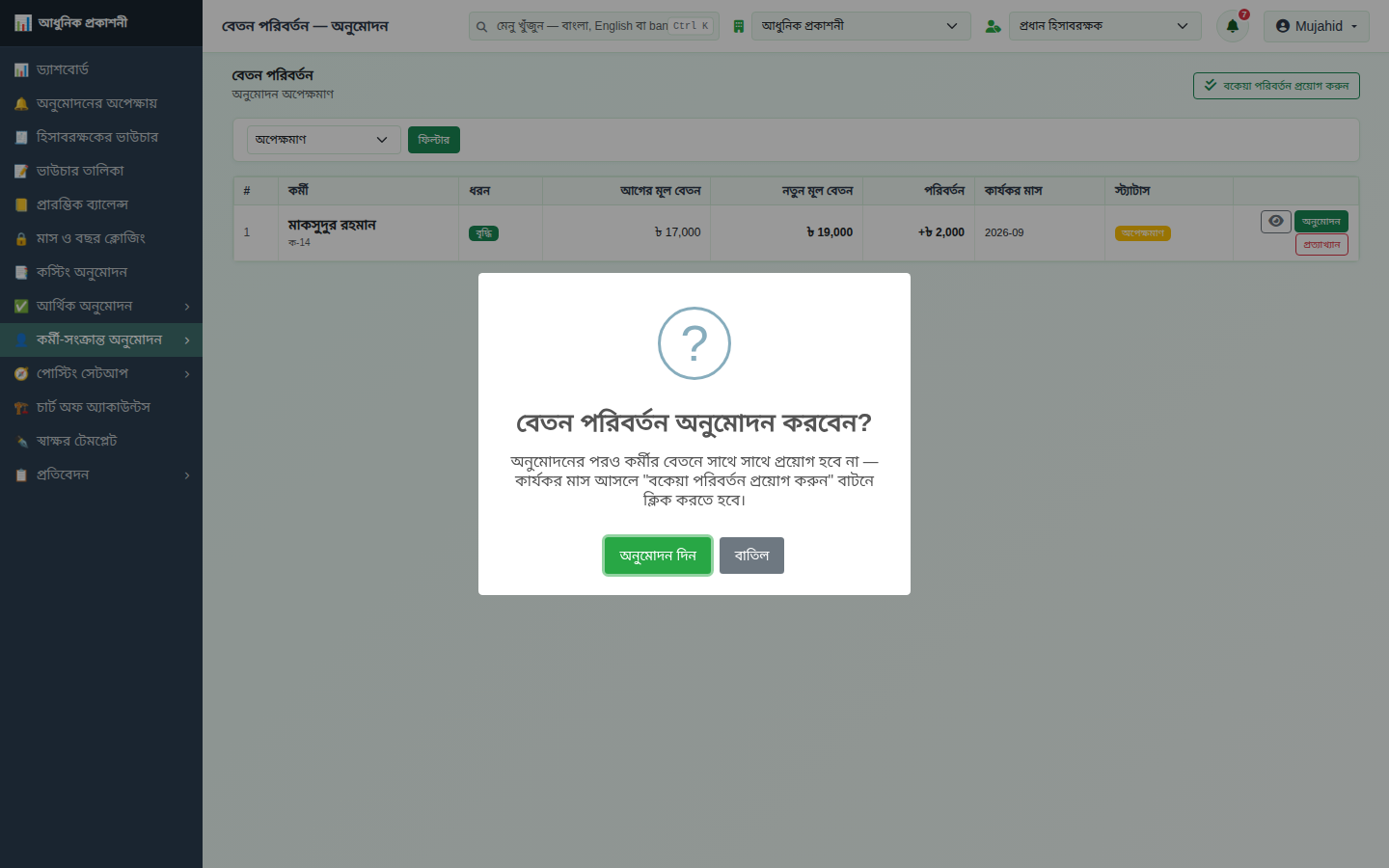Click the বৃদ্ধি type badge
The width and height of the screenshot is (1389, 868).
[483, 233]
